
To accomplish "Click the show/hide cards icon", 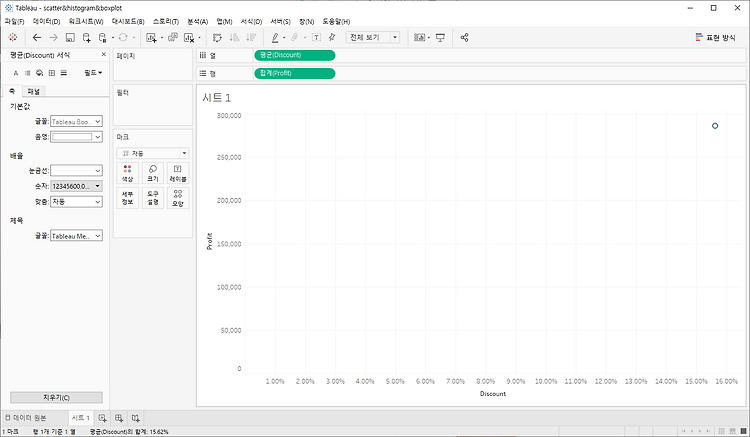I will [x=419, y=37].
